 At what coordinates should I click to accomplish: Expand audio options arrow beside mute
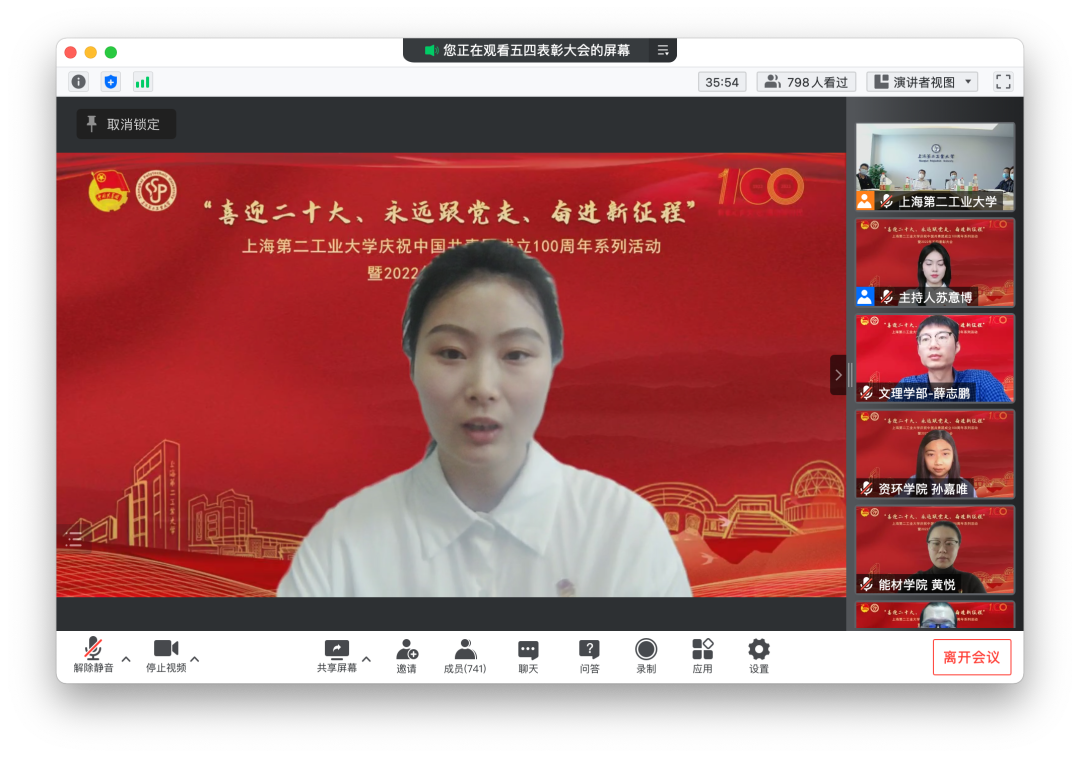[x=126, y=659]
